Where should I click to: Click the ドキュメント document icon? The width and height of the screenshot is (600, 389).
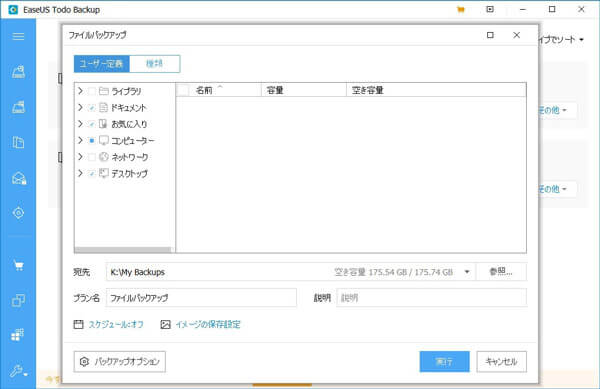(x=103, y=107)
